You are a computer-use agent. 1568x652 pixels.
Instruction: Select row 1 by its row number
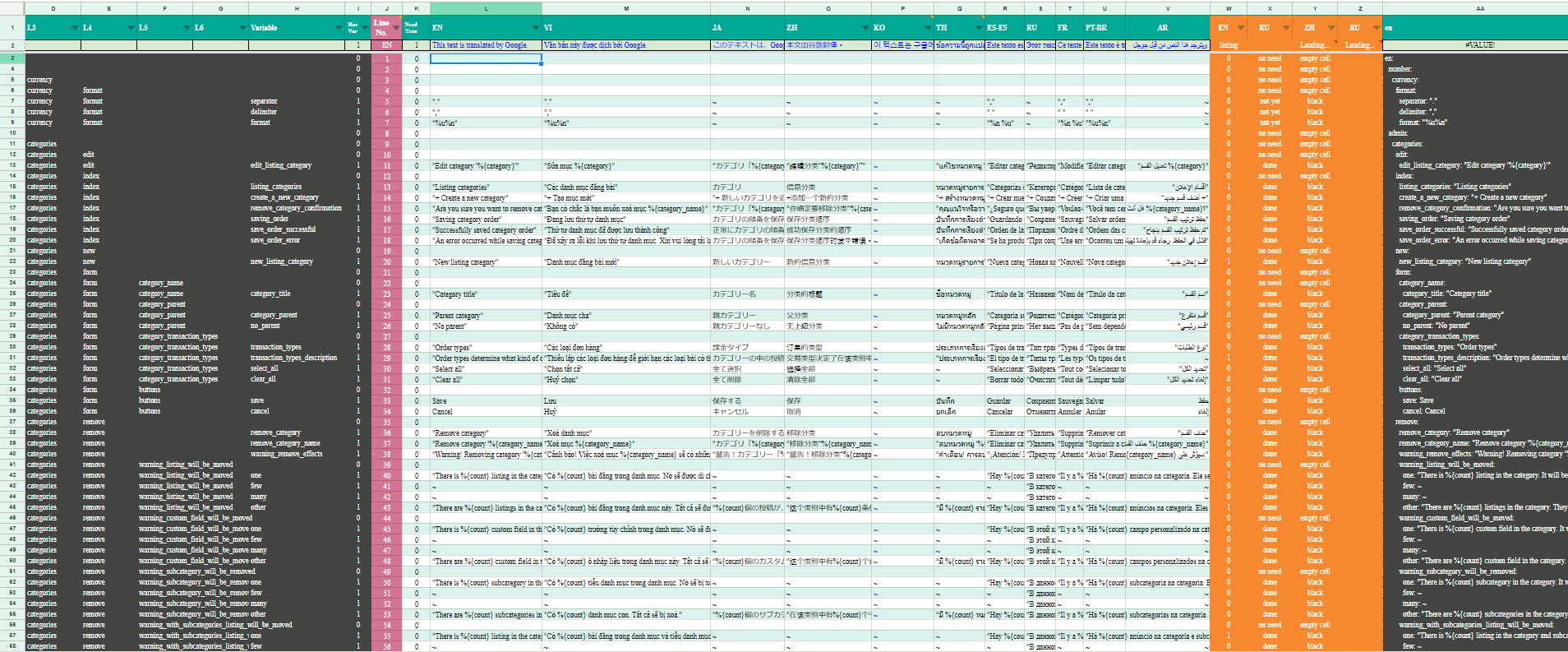point(12,28)
